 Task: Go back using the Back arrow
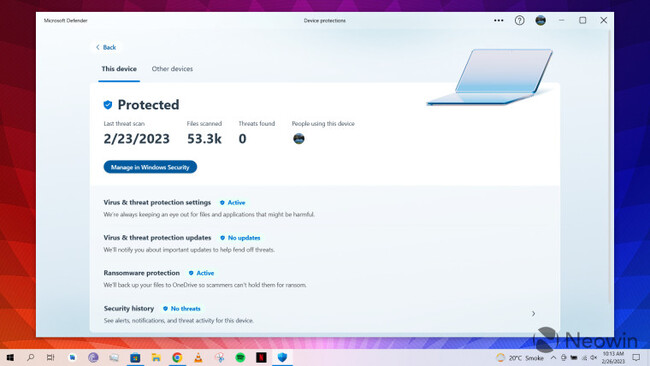(x=106, y=47)
